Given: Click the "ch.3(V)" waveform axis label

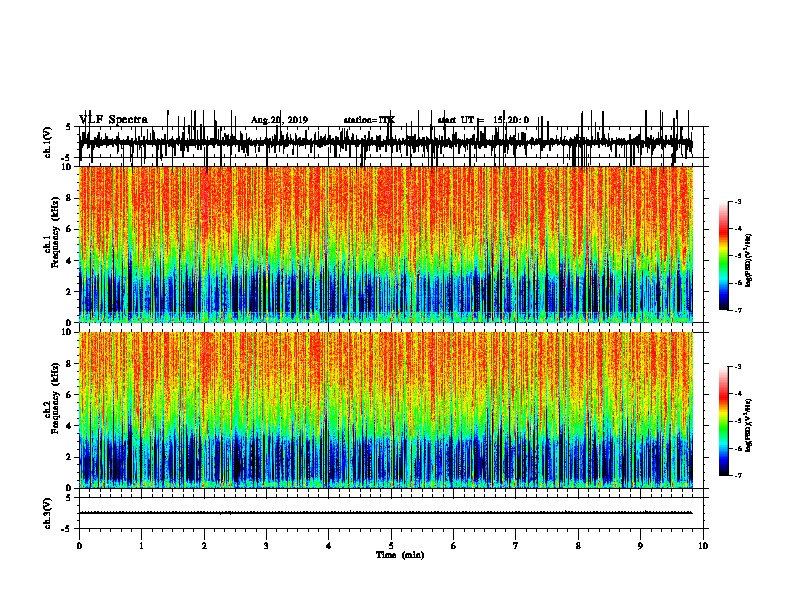Looking at the screenshot, I should click(x=48, y=513).
